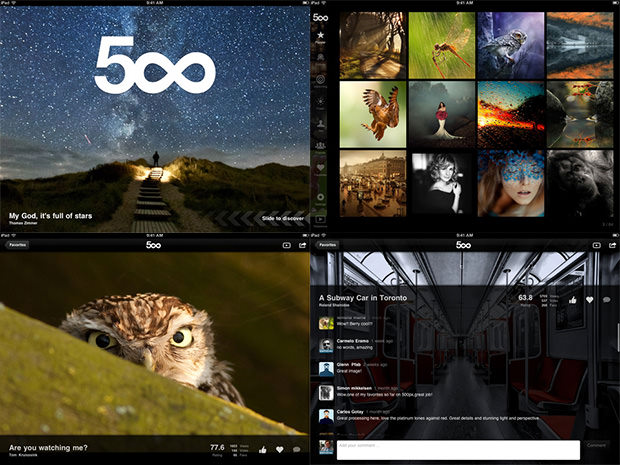The image size is (620, 465).
Task: Open the sepia city street thumbnail
Action: [x=373, y=183]
